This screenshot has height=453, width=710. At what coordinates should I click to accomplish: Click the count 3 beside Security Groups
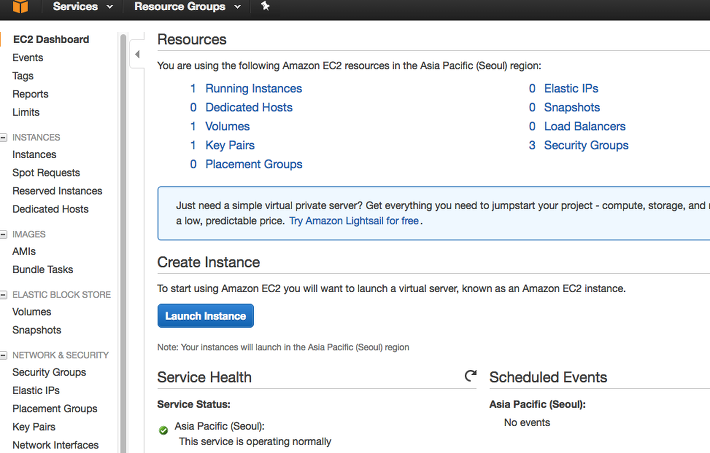pos(532,145)
